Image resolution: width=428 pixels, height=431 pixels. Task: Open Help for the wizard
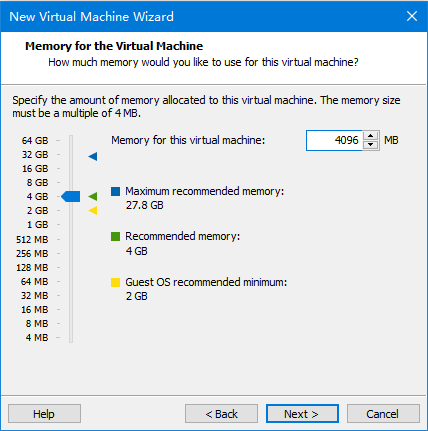click(44, 414)
